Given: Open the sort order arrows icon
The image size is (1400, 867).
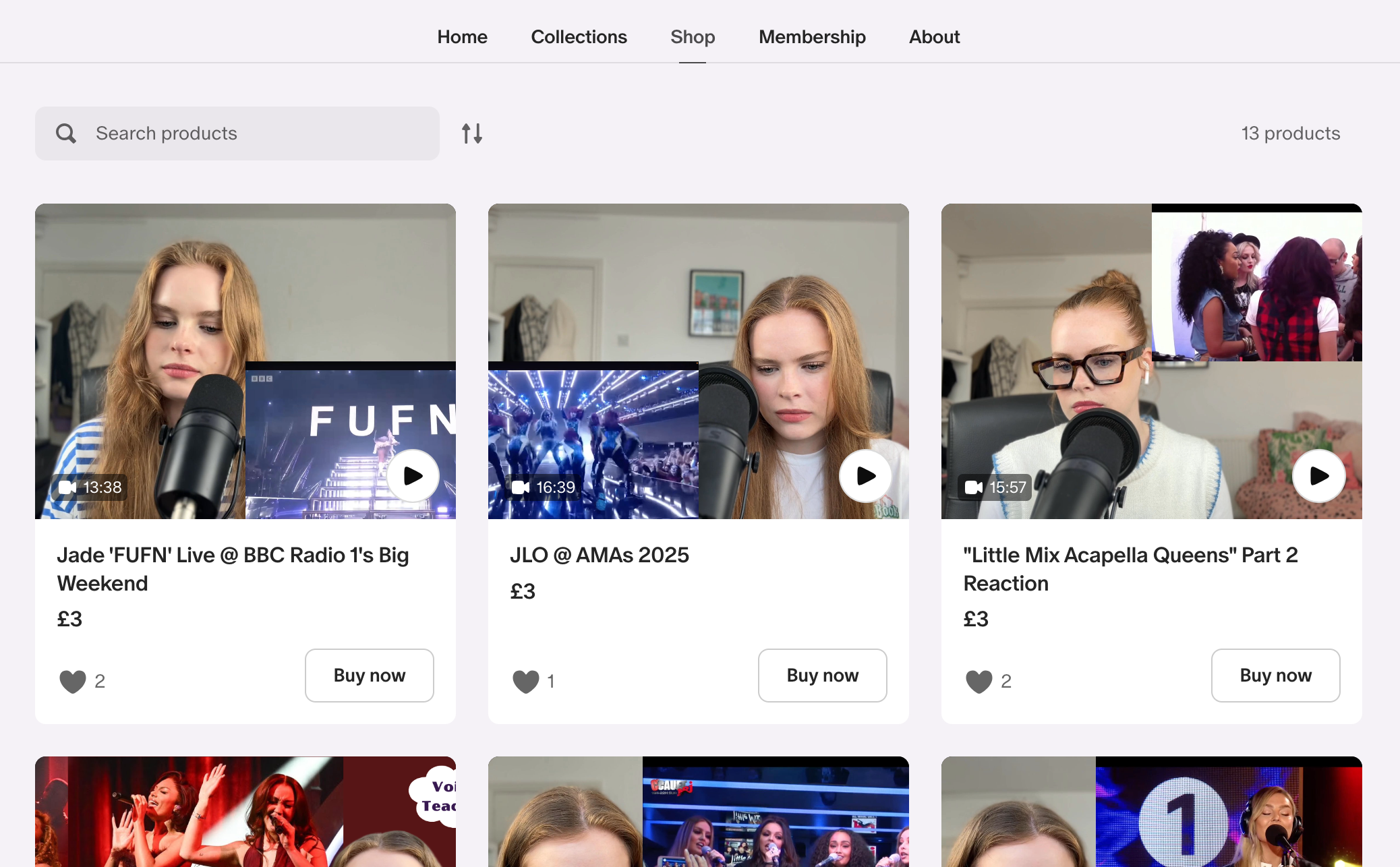Looking at the screenshot, I should (472, 133).
